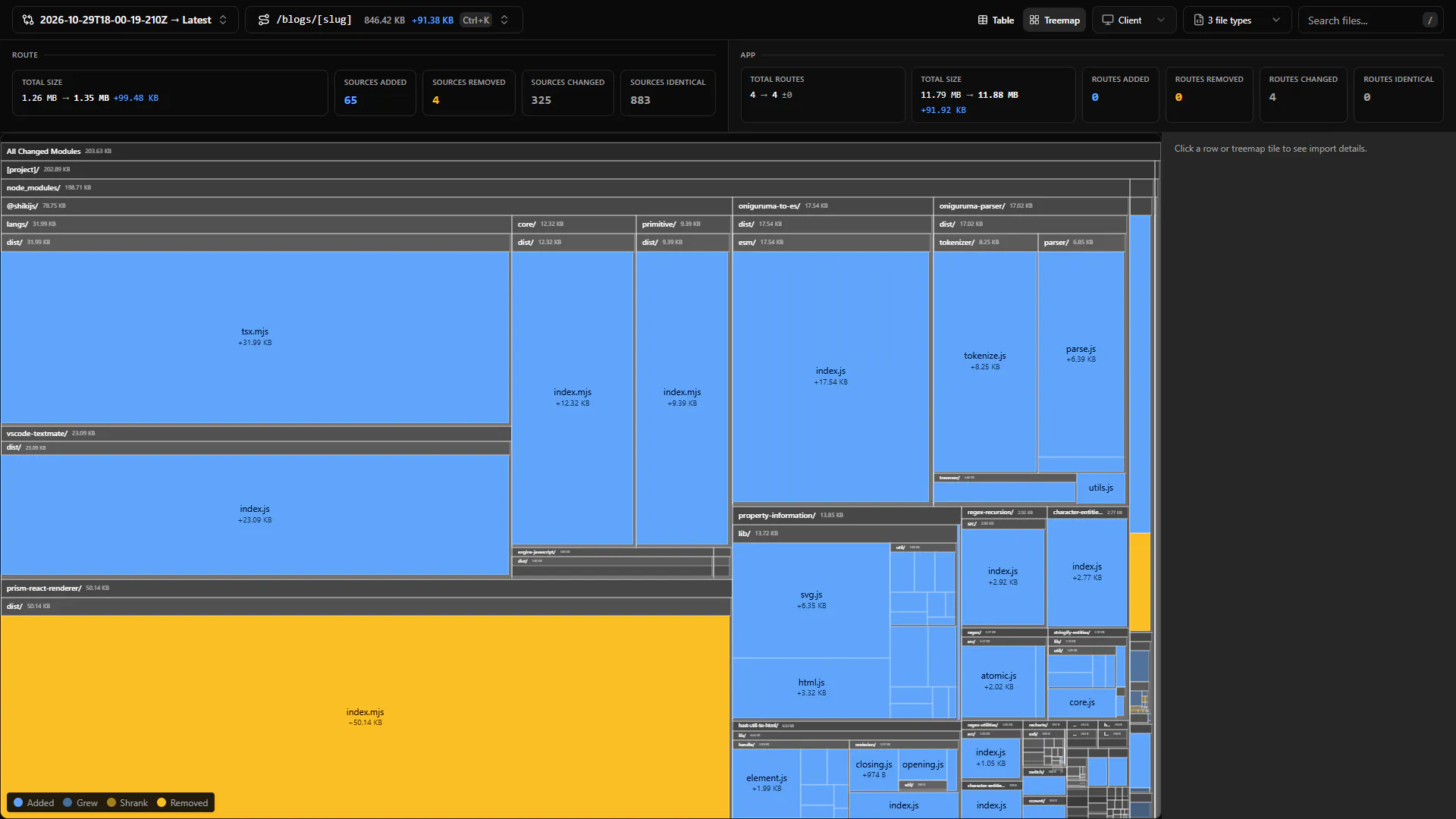Click the Removed legend color dot

click(162, 802)
